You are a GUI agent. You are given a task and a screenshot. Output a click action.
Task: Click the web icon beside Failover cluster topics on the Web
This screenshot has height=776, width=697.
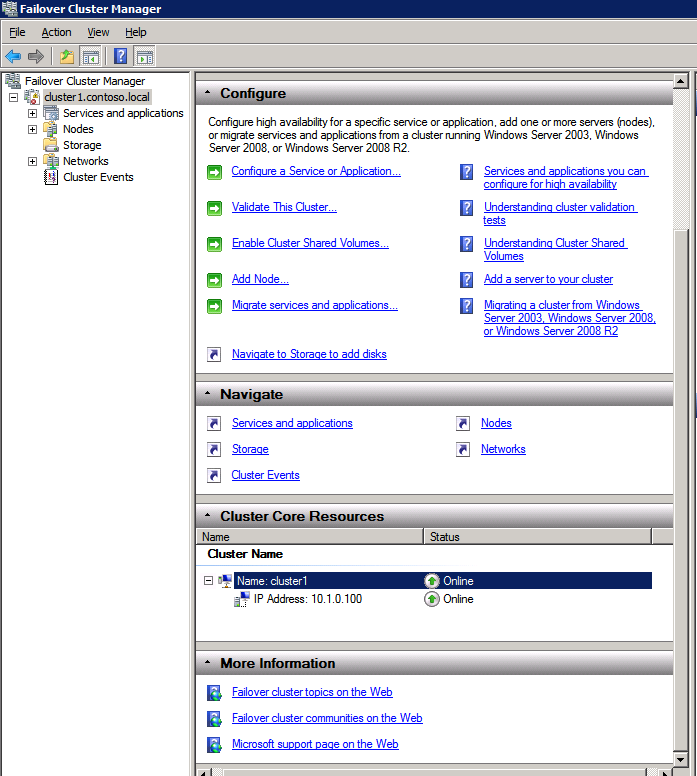coord(214,693)
